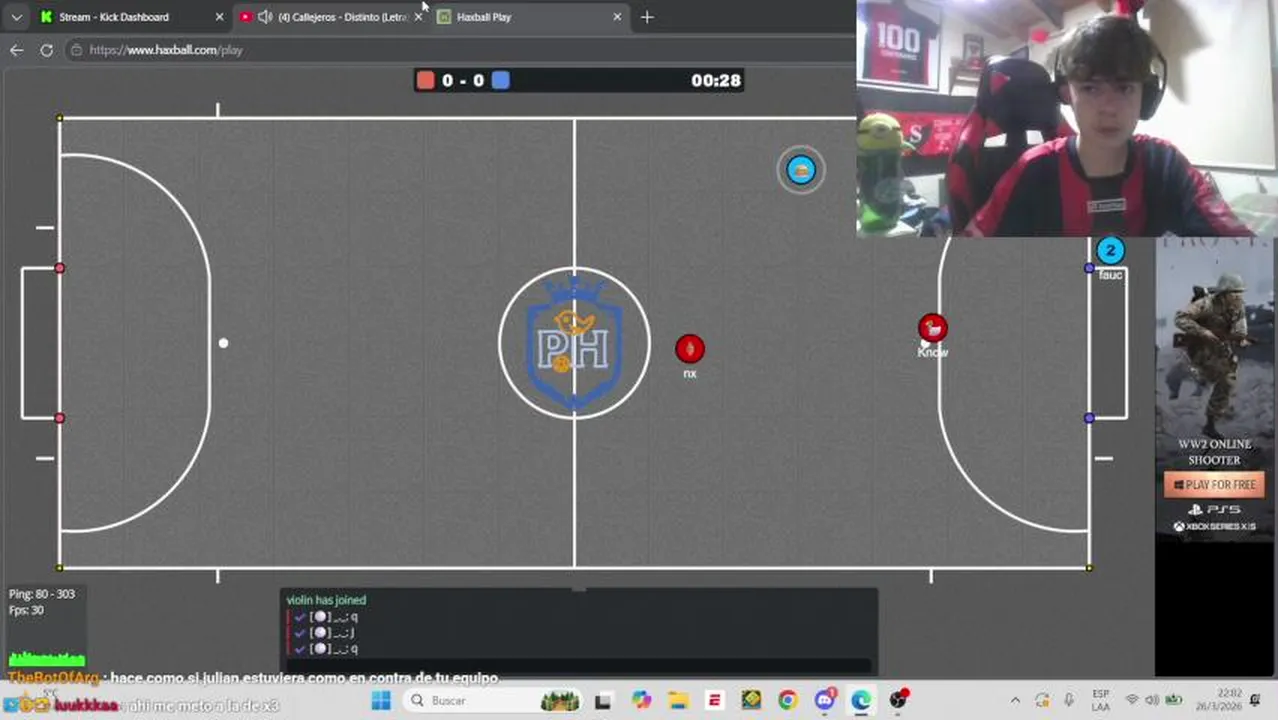1278x720 pixels.
Task: Open a new browser tab
Action: click(647, 17)
